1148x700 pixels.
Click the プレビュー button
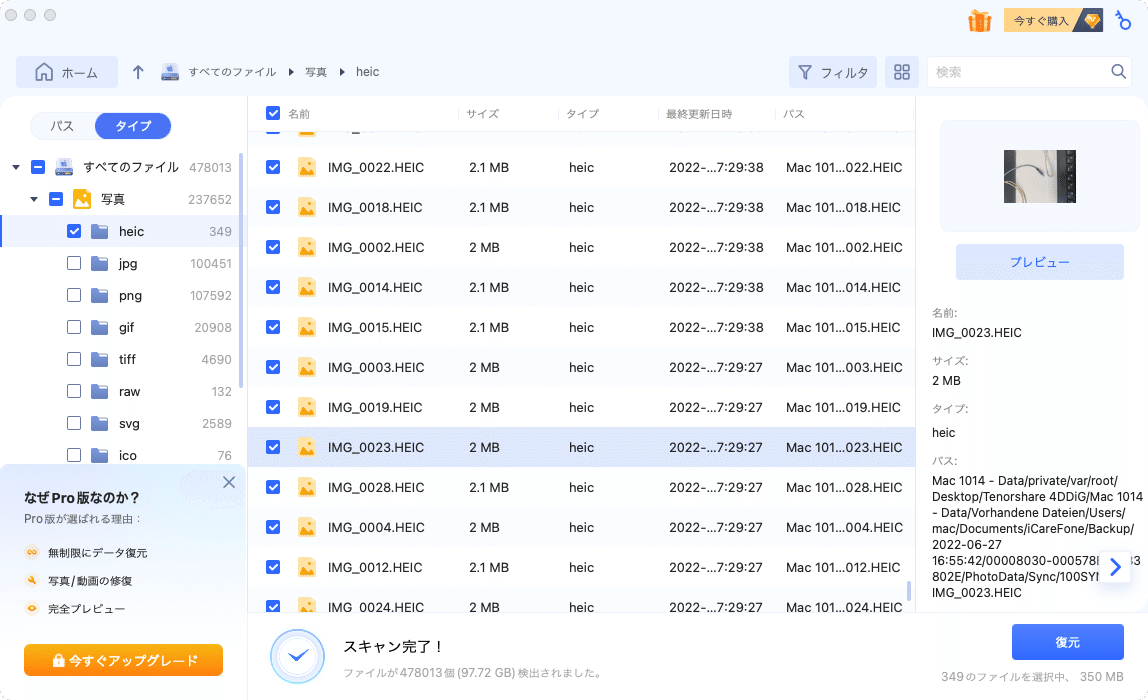point(1040,262)
